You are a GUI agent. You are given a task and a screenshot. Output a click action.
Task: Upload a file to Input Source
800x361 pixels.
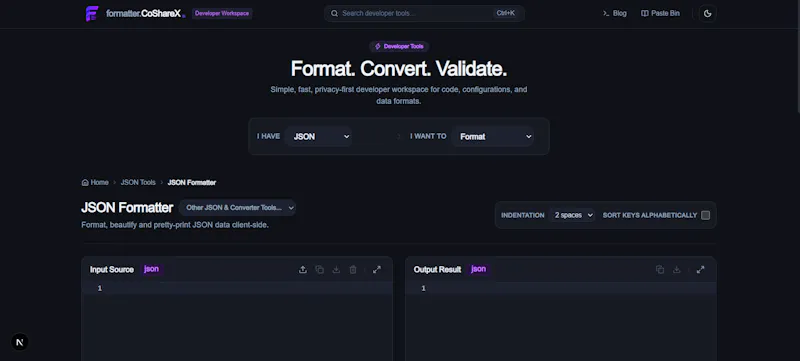[303, 270]
